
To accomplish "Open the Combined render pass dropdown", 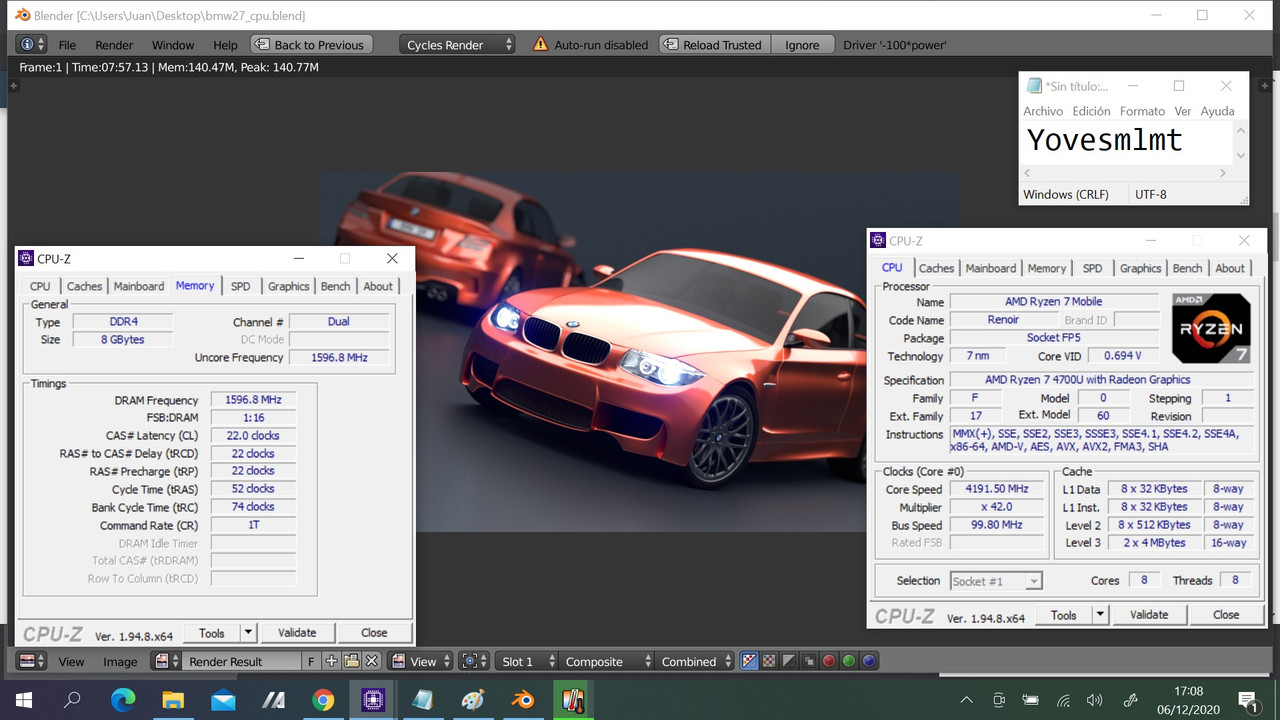I will coord(697,661).
